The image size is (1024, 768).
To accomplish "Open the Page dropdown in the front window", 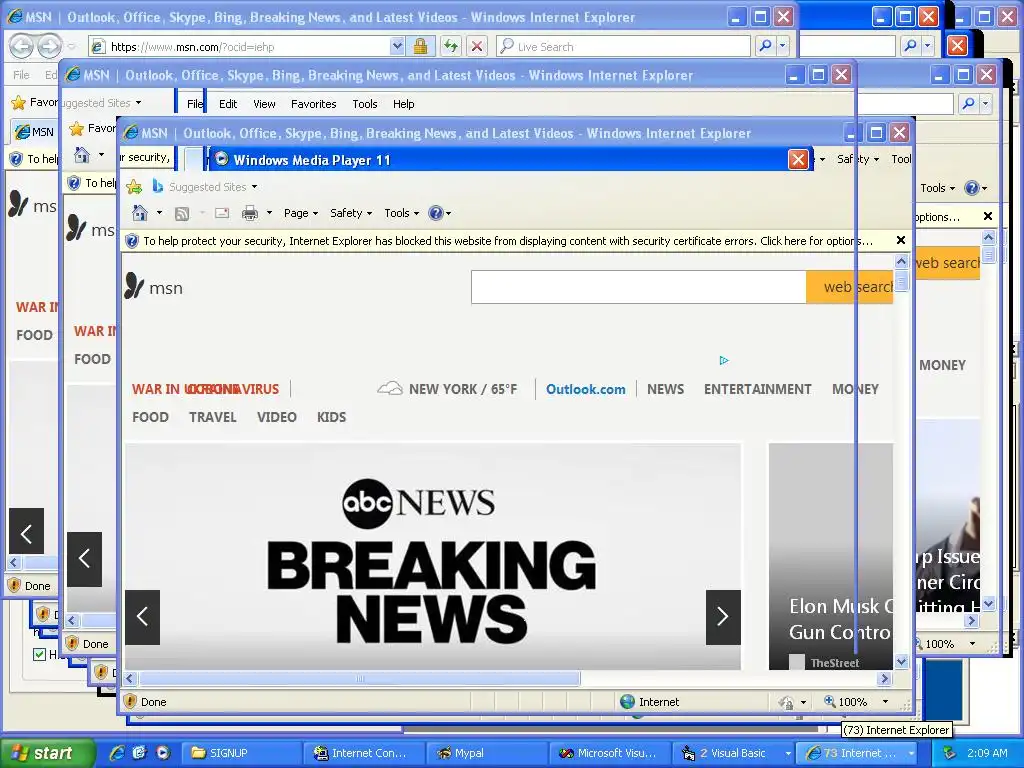I will click(300, 213).
